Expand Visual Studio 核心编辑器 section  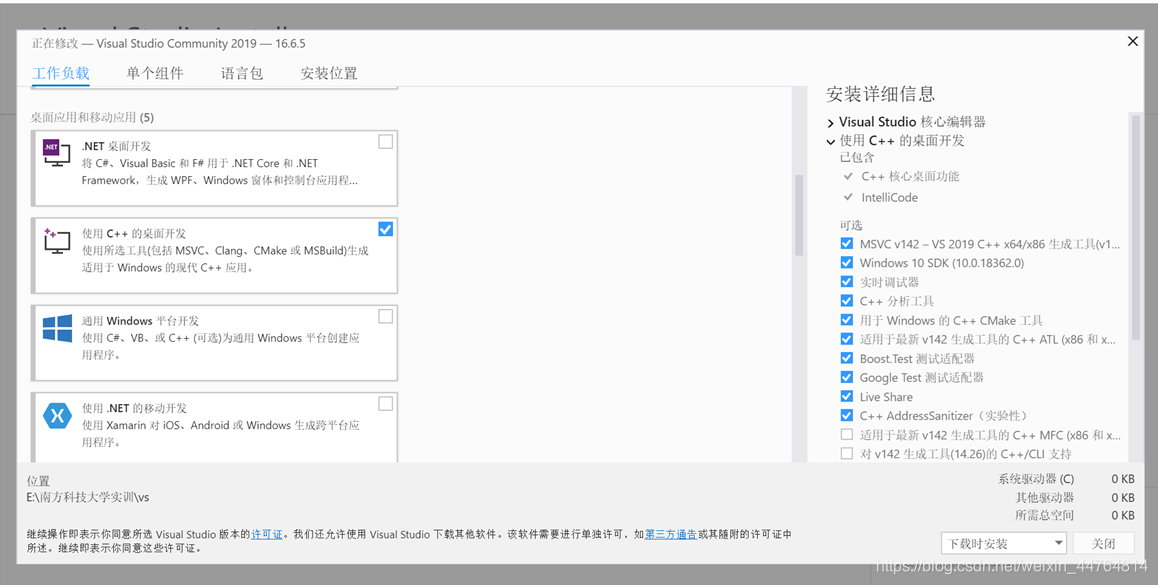[x=831, y=123]
